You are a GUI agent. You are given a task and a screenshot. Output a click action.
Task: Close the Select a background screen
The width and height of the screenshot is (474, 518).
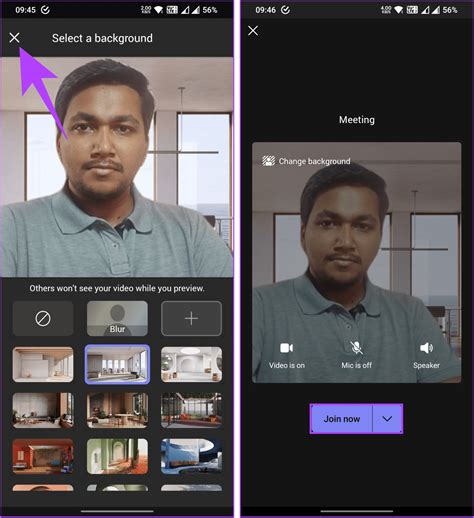(14, 38)
